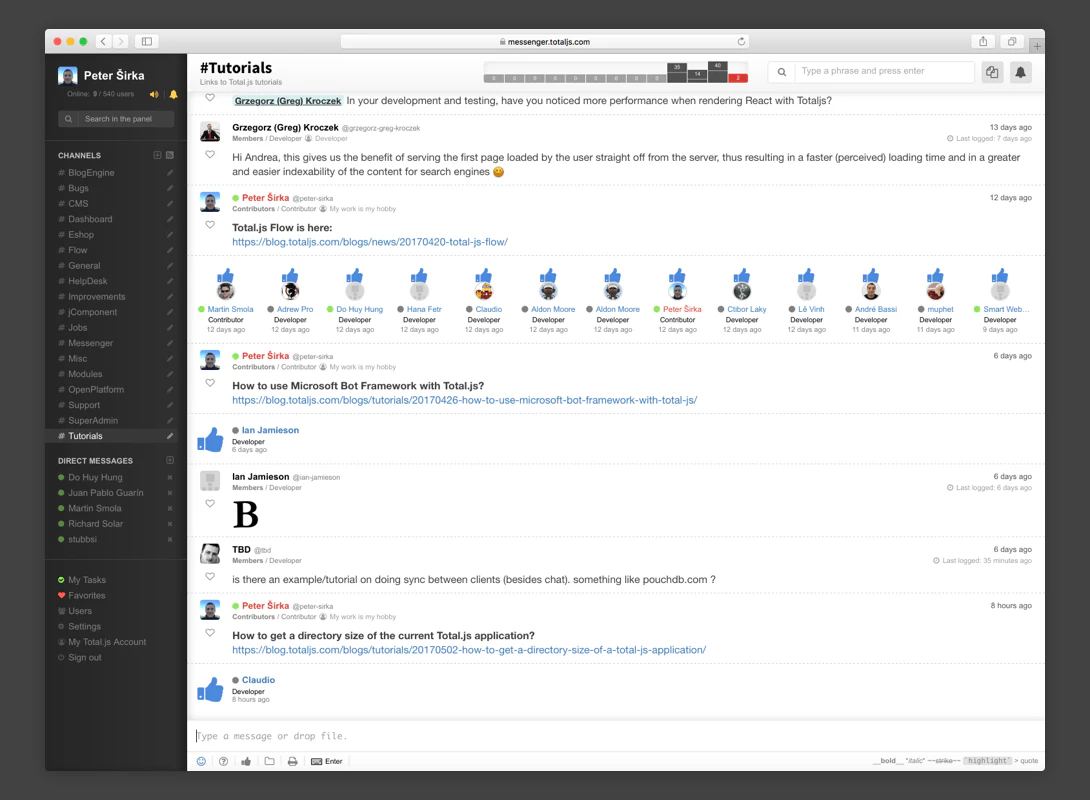1090x800 pixels.
Task: Add a new direct message with plus icon
Action: pyautogui.click(x=170, y=460)
